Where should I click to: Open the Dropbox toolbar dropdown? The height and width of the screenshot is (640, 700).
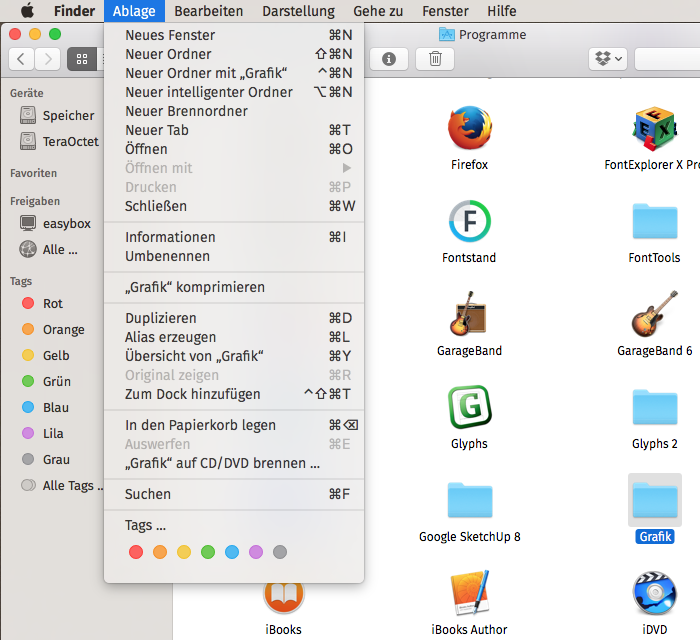(608, 59)
